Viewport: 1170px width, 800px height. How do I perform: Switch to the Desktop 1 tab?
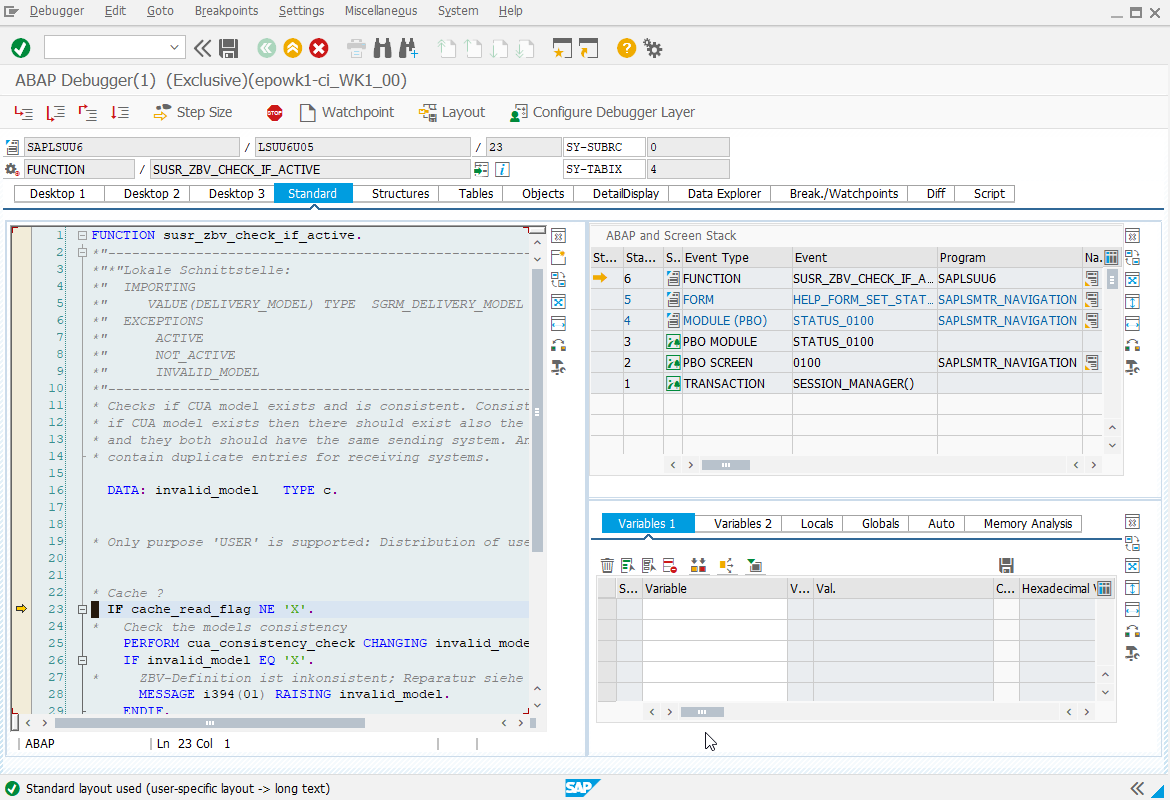coord(58,193)
